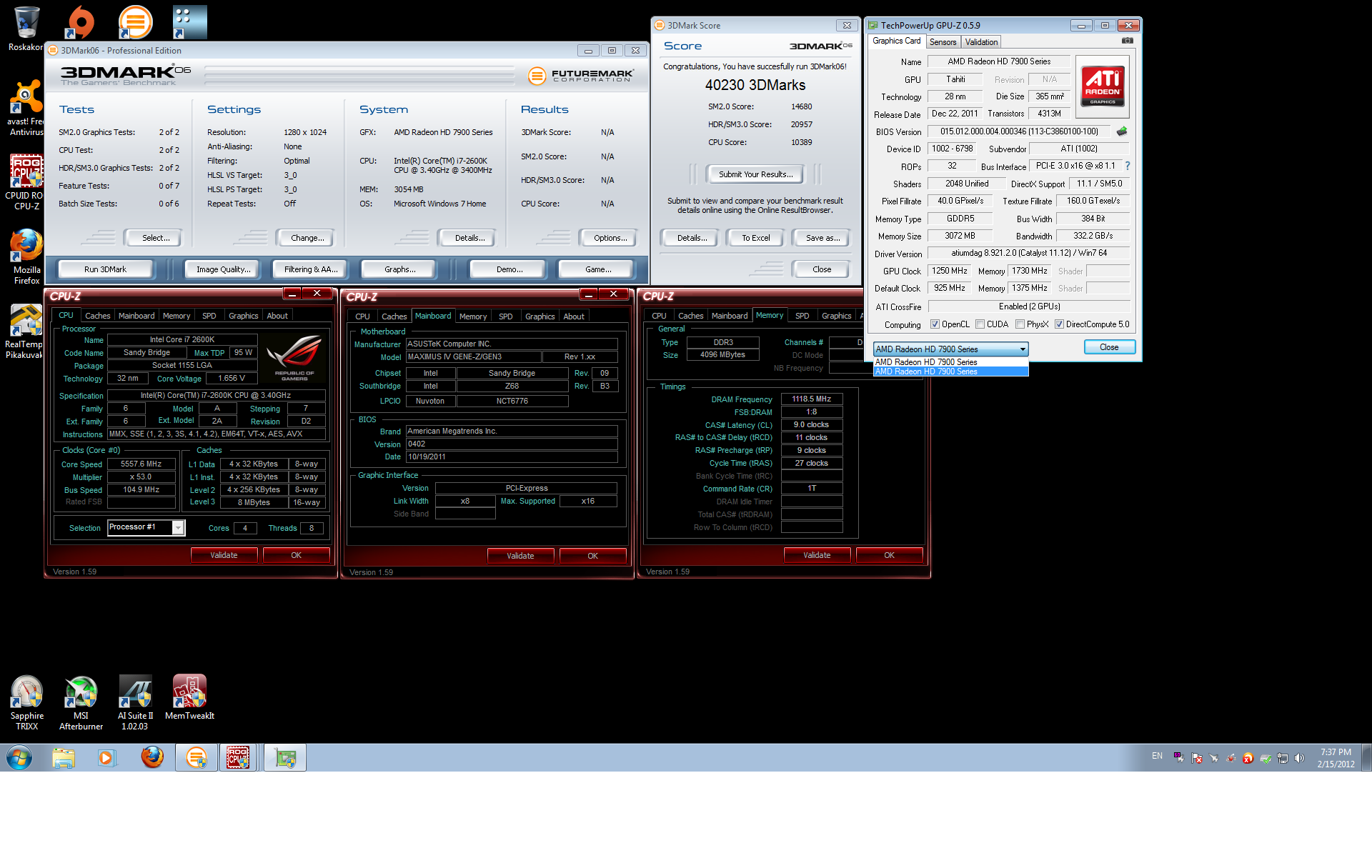Open the GPU selection dropdown in GPU-Z
This screenshot has height=868, width=1372.
point(951,349)
